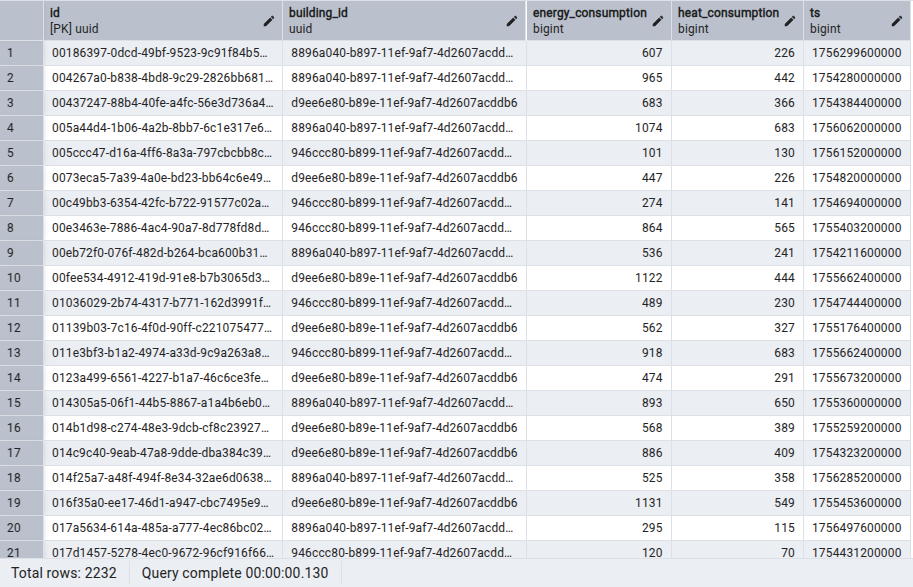Click id cell starting with 00fee534

click(x=162, y=278)
